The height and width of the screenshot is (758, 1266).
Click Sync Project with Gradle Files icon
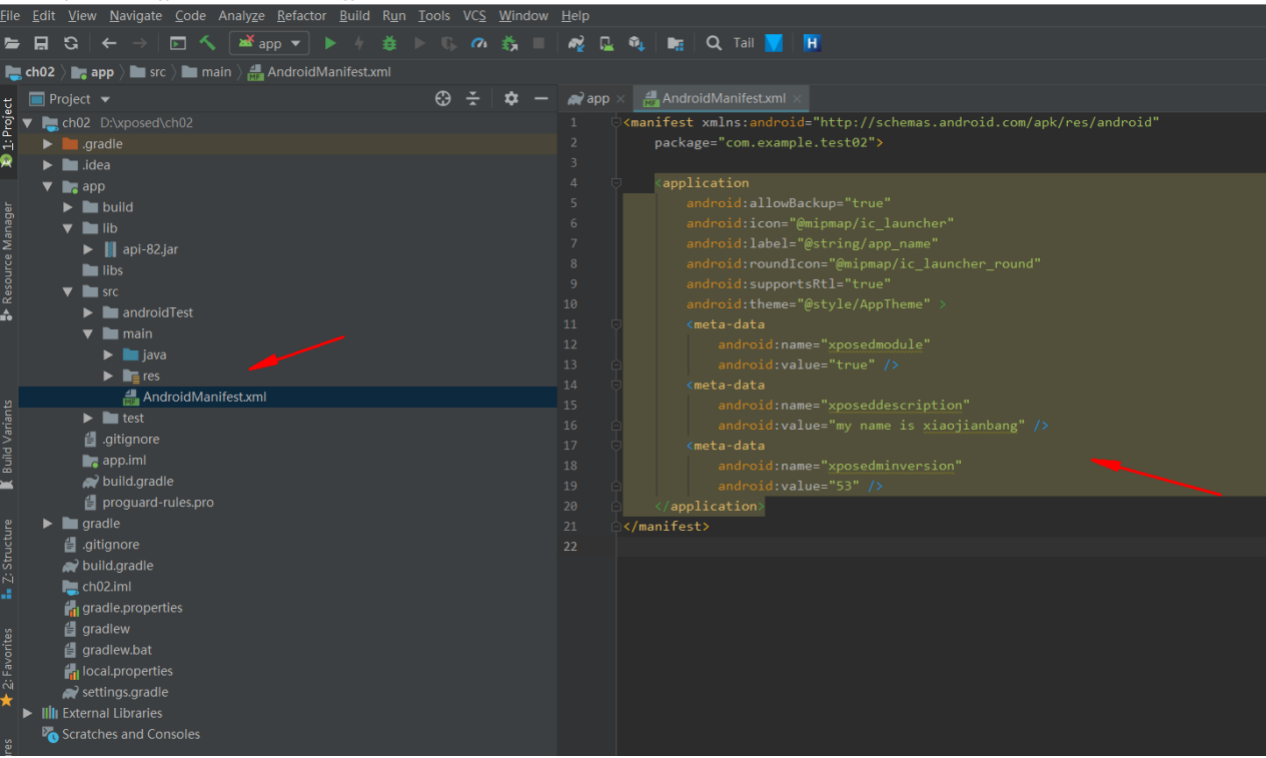pyautogui.click(x=576, y=43)
